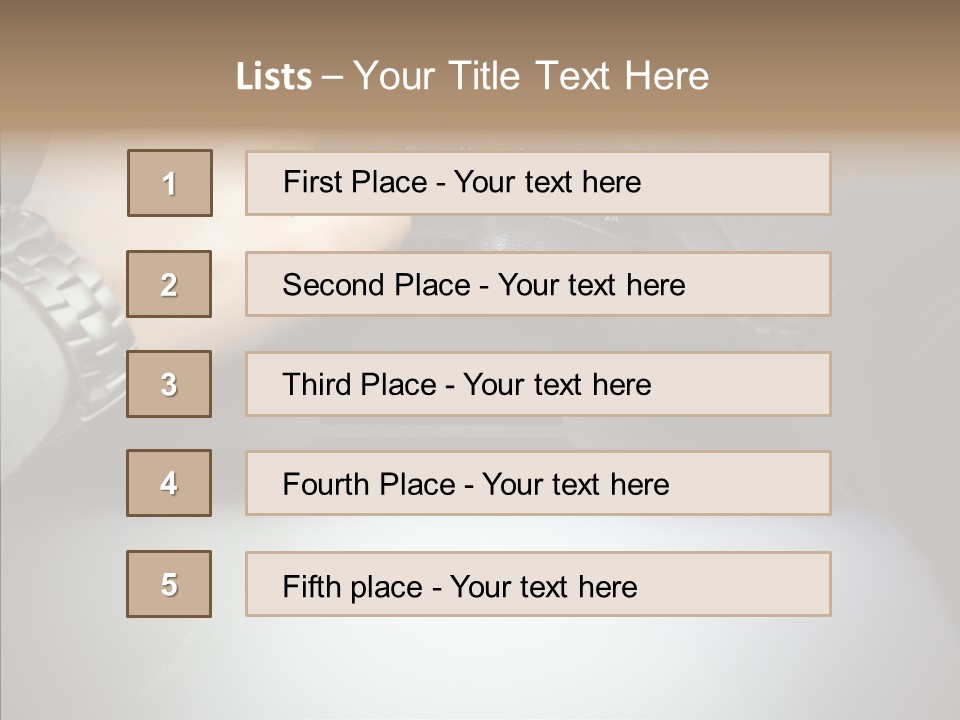
Task: Select the number 4 box
Action: [169, 483]
